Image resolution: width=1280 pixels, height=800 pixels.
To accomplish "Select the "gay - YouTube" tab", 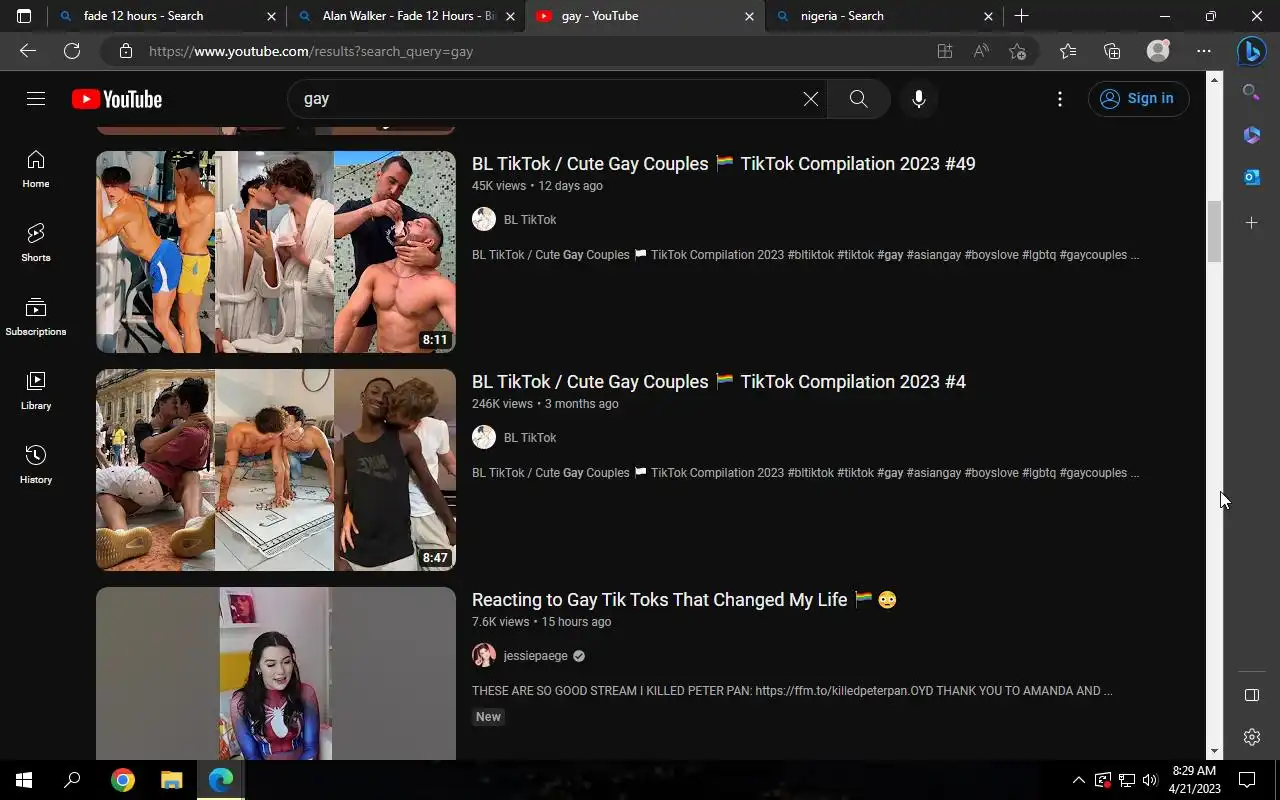I will coord(645,16).
